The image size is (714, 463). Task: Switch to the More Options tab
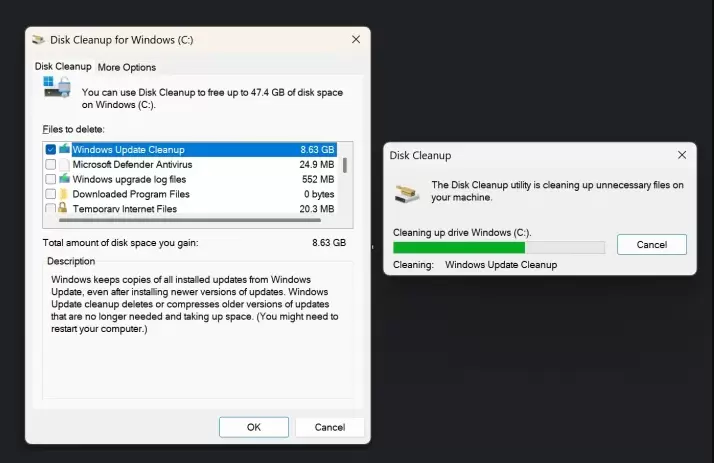tap(126, 67)
